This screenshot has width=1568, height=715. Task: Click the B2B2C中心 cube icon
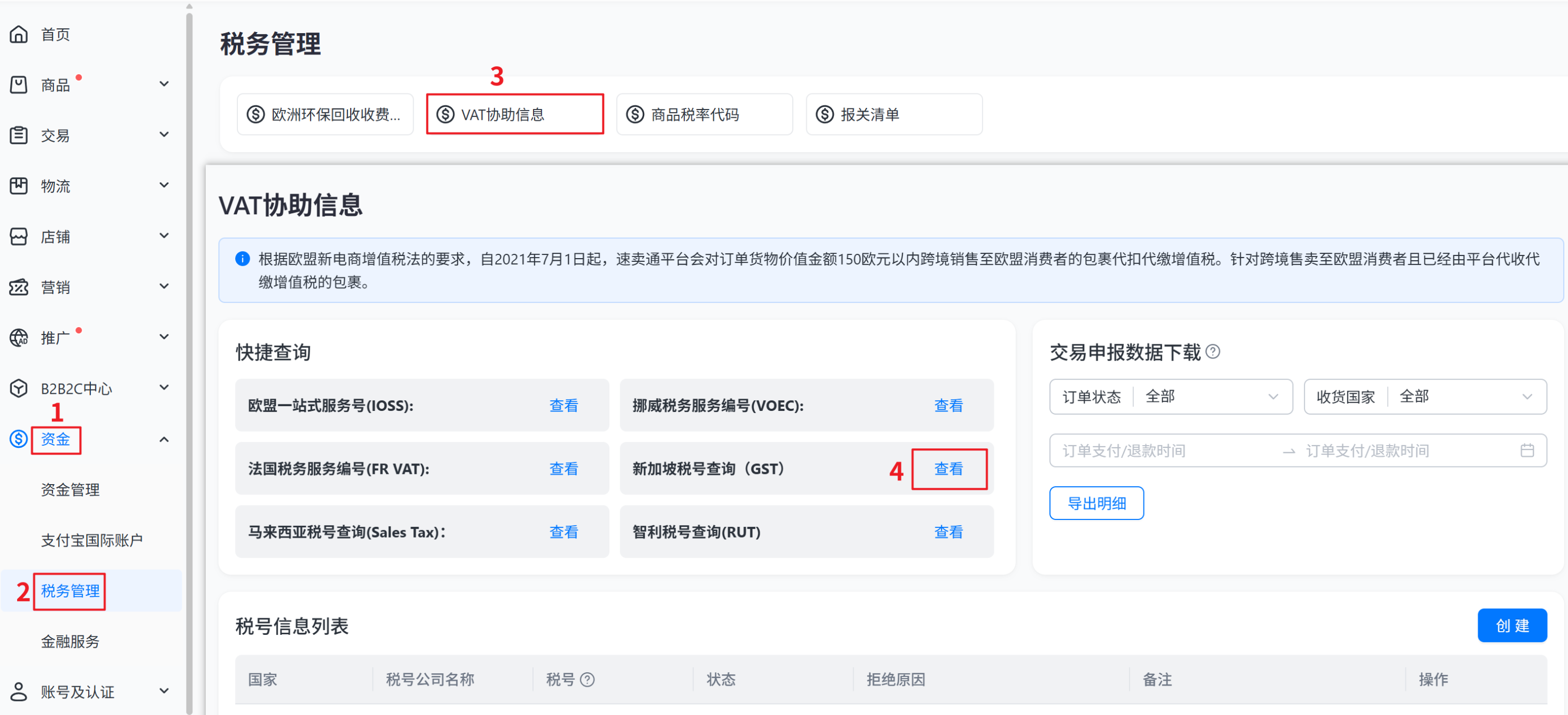(18, 387)
